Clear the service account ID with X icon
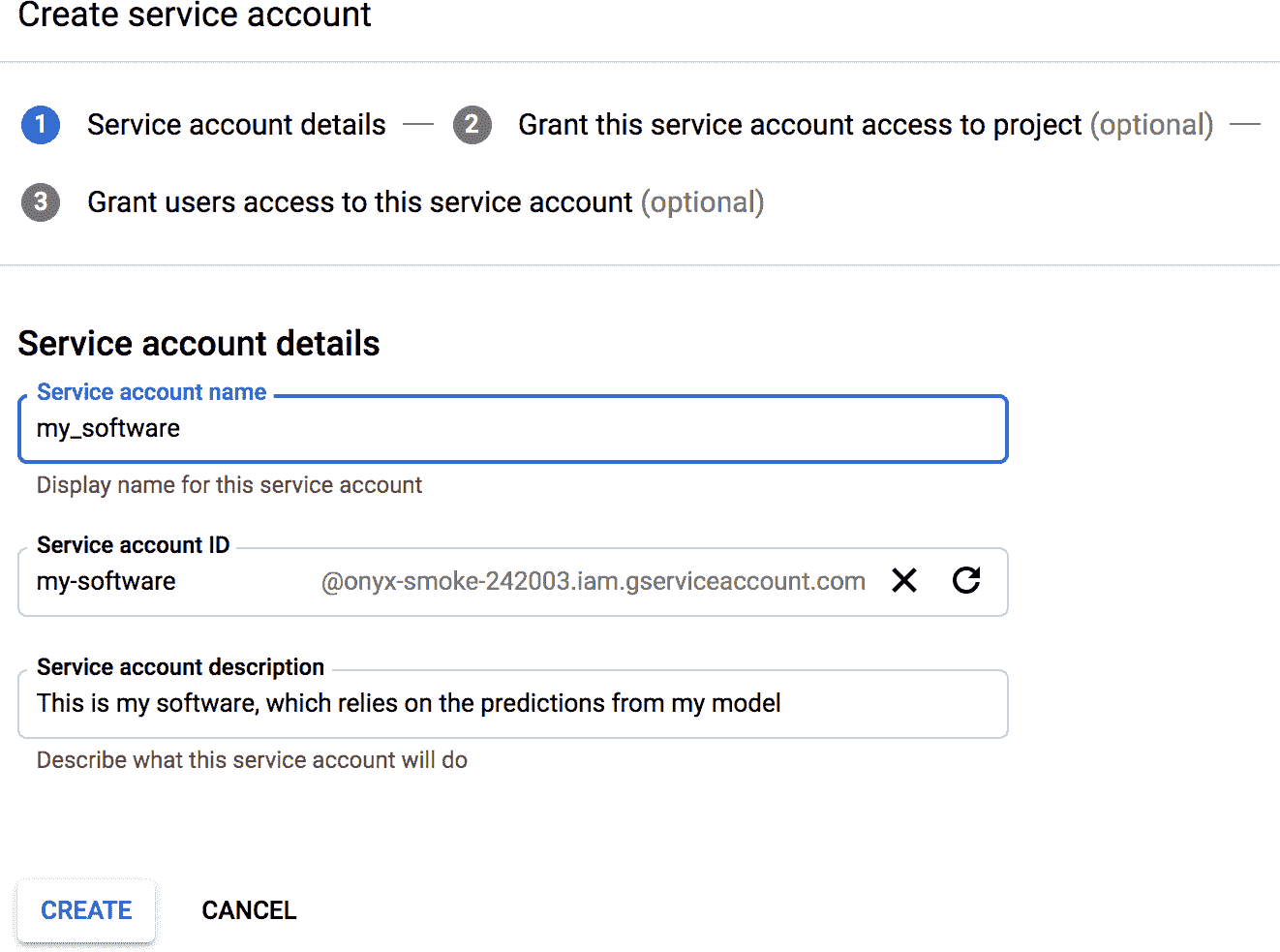Viewport: 1280px width, 952px height. coord(904,580)
